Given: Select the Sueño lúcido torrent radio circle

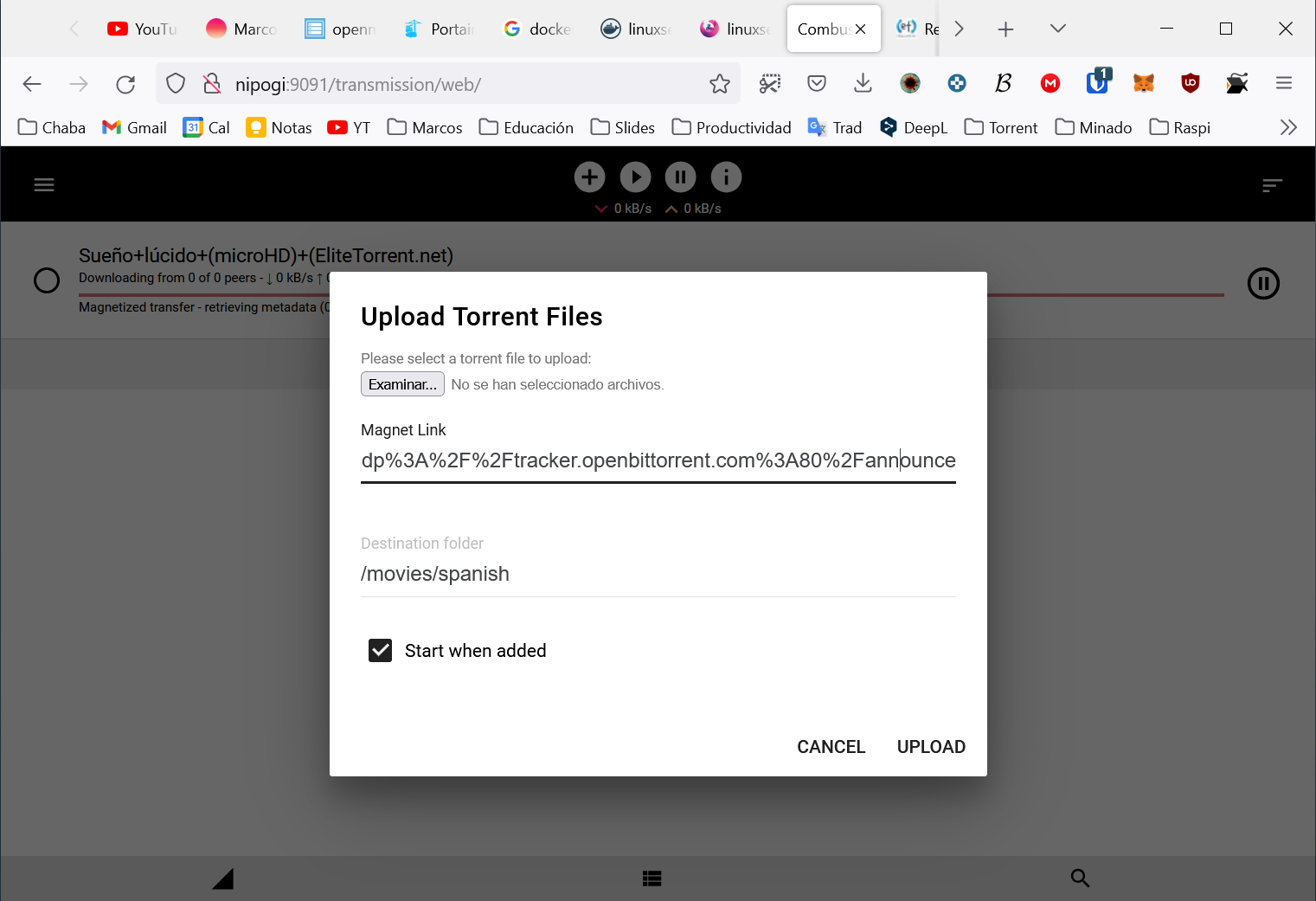Looking at the screenshot, I should (47, 280).
